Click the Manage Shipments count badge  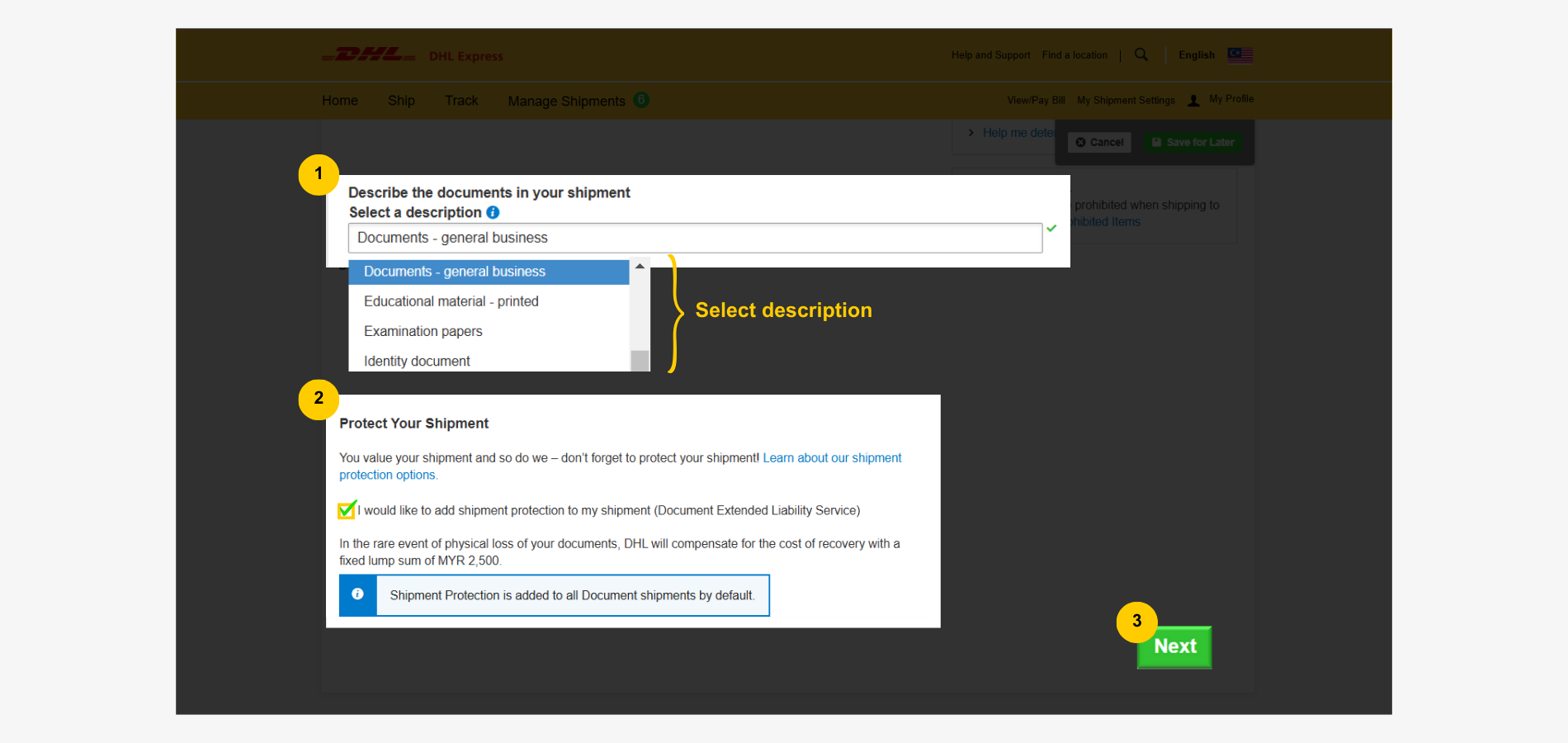coord(641,100)
